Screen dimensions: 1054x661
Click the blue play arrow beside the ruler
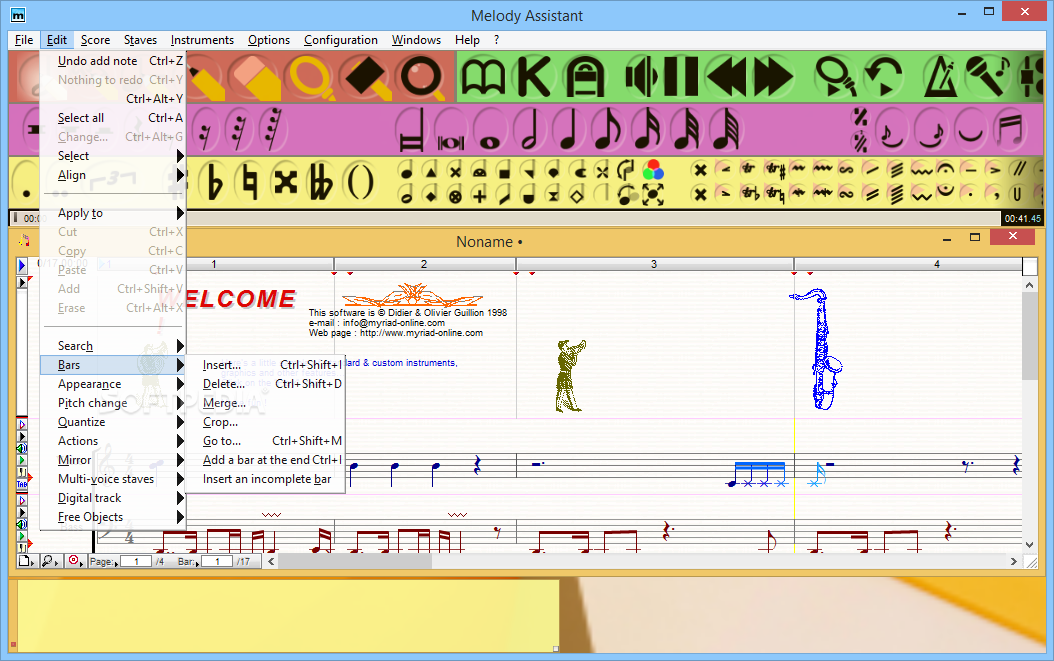[22, 266]
